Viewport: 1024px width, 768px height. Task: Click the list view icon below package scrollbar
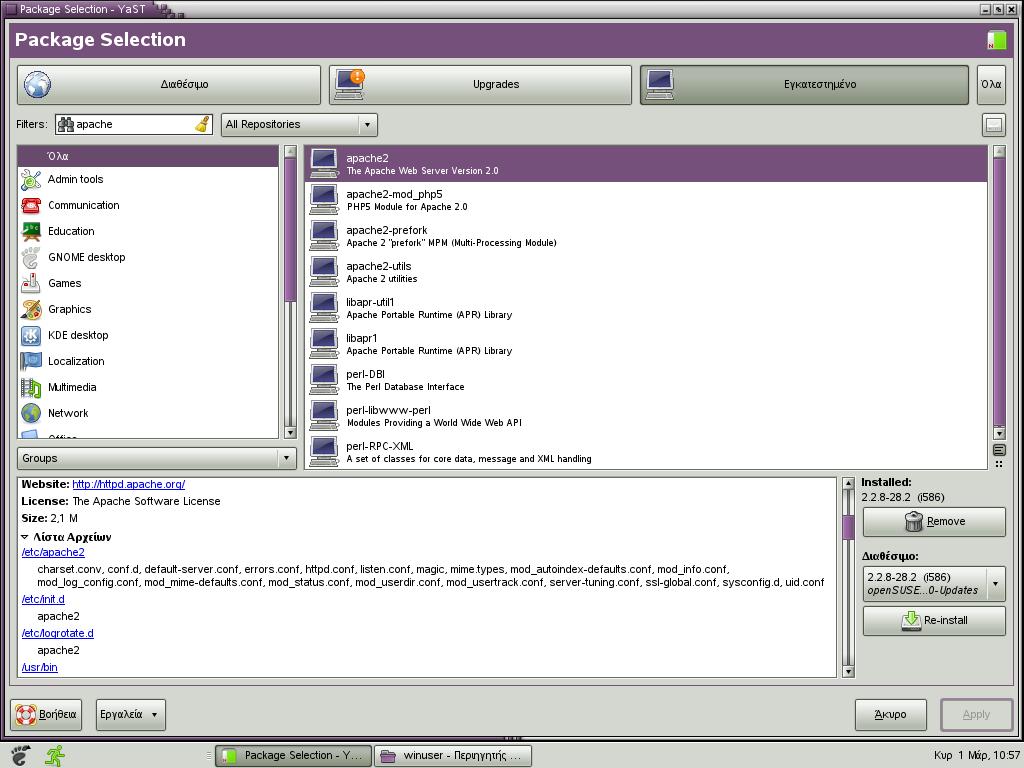click(x=999, y=450)
